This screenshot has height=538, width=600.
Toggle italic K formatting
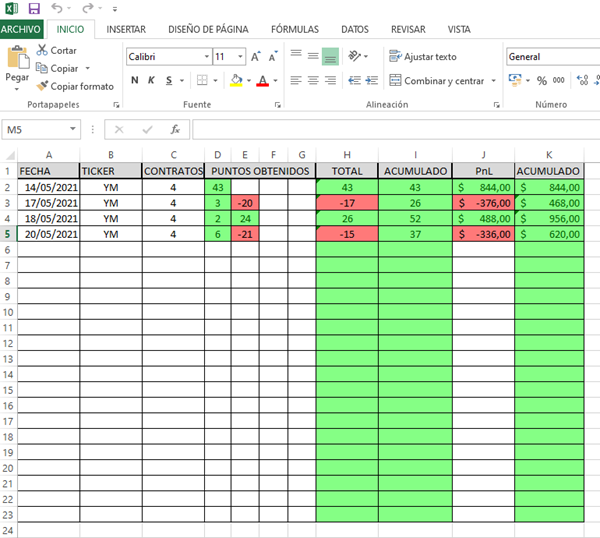pyautogui.click(x=151, y=81)
